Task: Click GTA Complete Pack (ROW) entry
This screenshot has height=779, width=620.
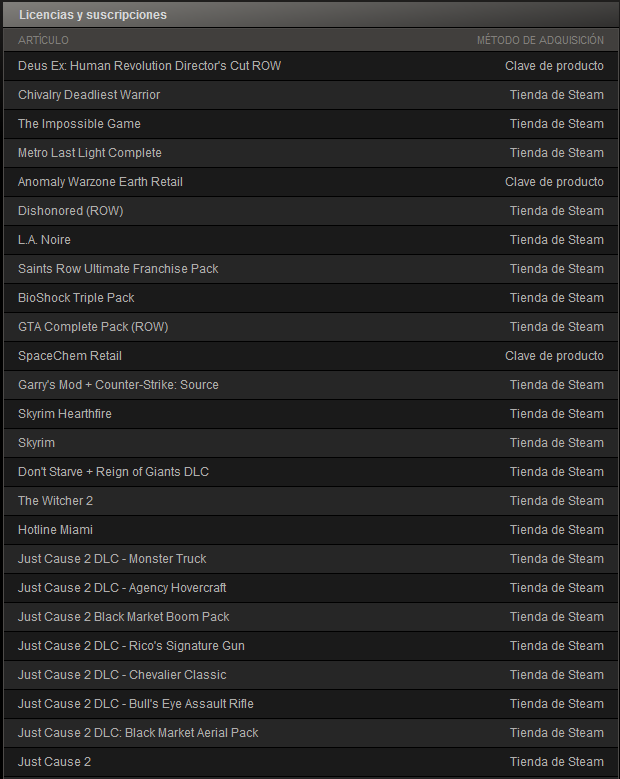Action: pos(310,327)
